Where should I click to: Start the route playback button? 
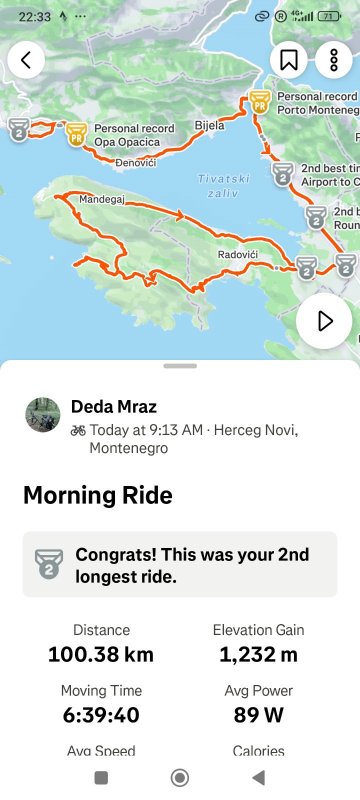[x=324, y=321]
